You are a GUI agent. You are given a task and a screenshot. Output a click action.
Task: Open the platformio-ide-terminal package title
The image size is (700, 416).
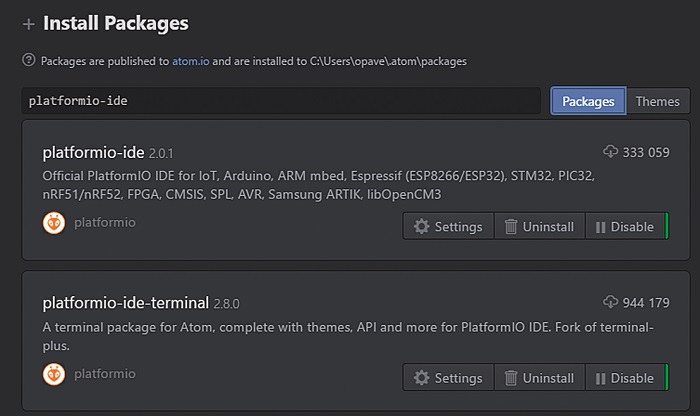click(125, 303)
